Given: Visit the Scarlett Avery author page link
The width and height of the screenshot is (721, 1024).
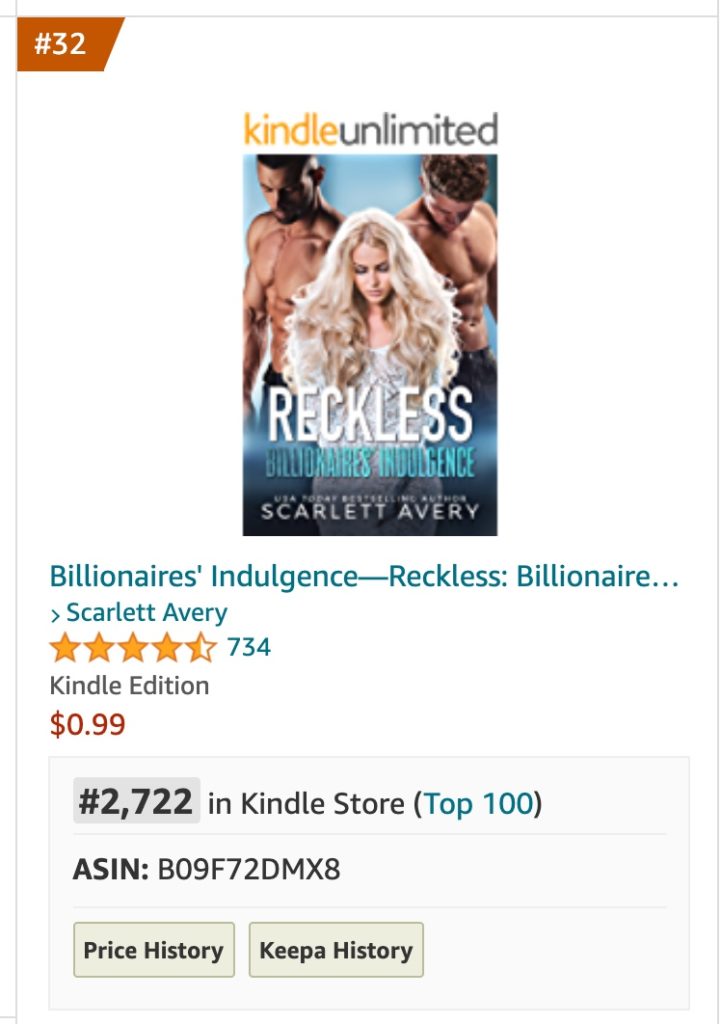Looking at the screenshot, I should [146, 613].
